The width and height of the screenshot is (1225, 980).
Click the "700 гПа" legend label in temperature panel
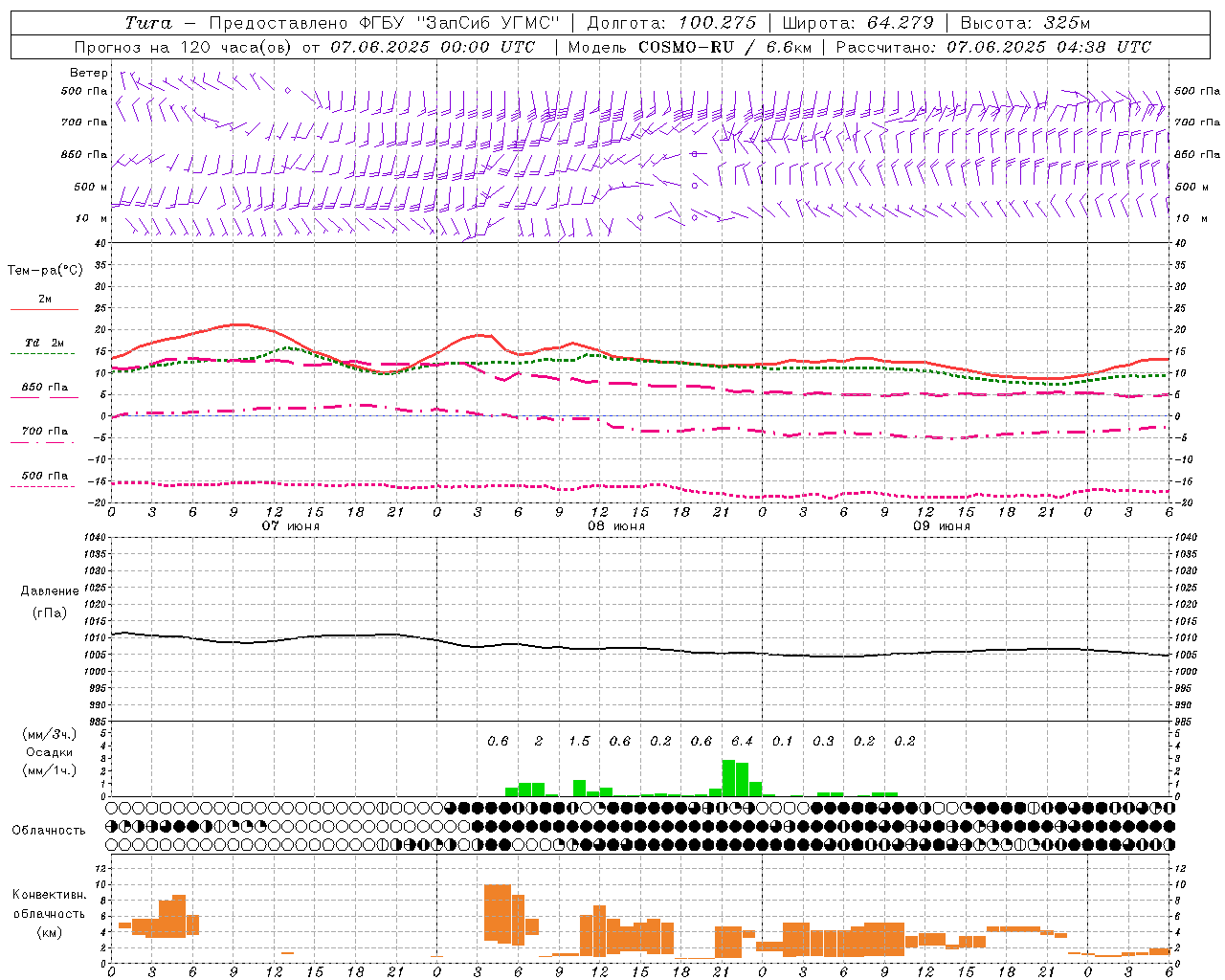point(45,431)
